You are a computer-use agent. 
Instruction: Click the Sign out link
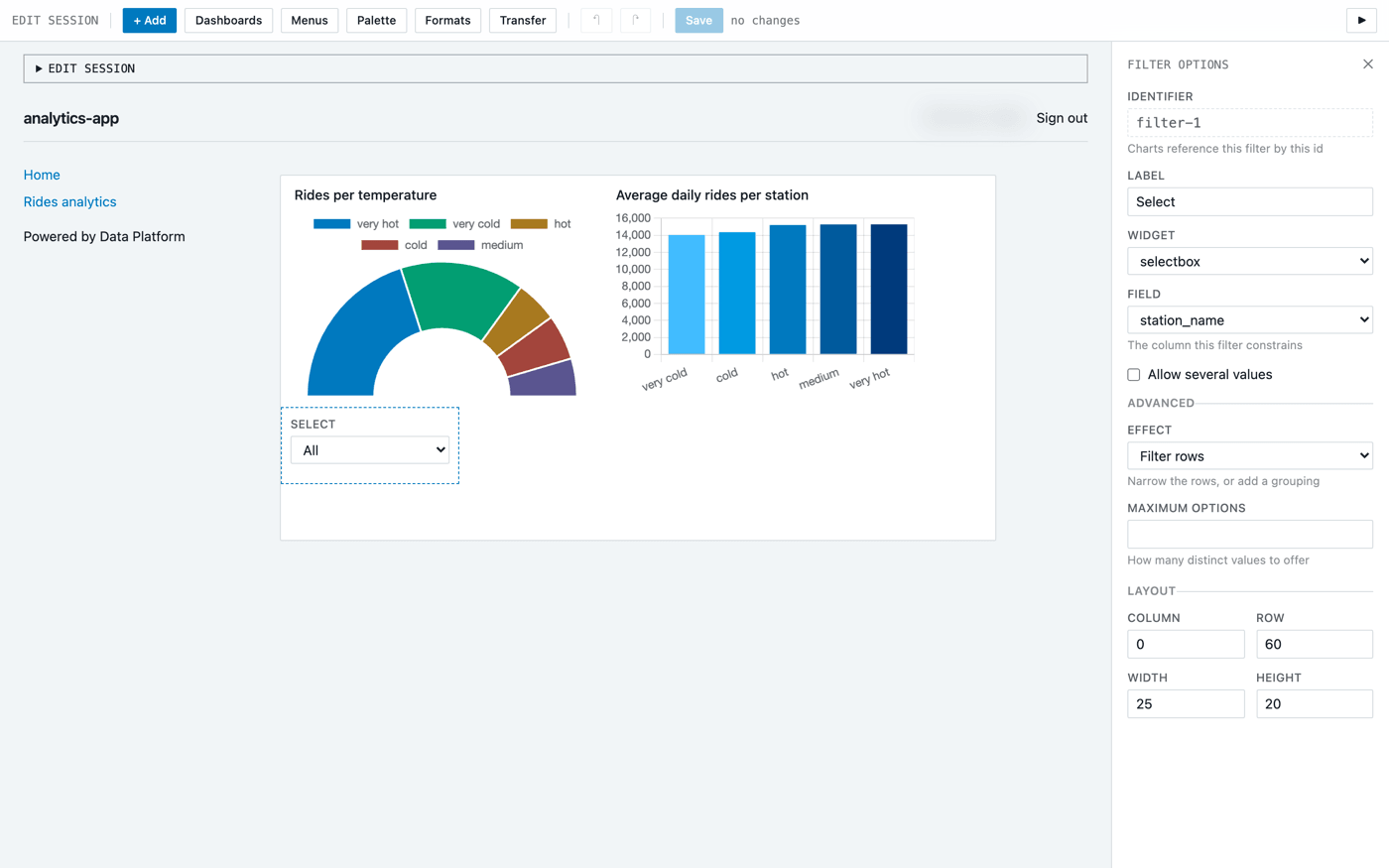1062,118
